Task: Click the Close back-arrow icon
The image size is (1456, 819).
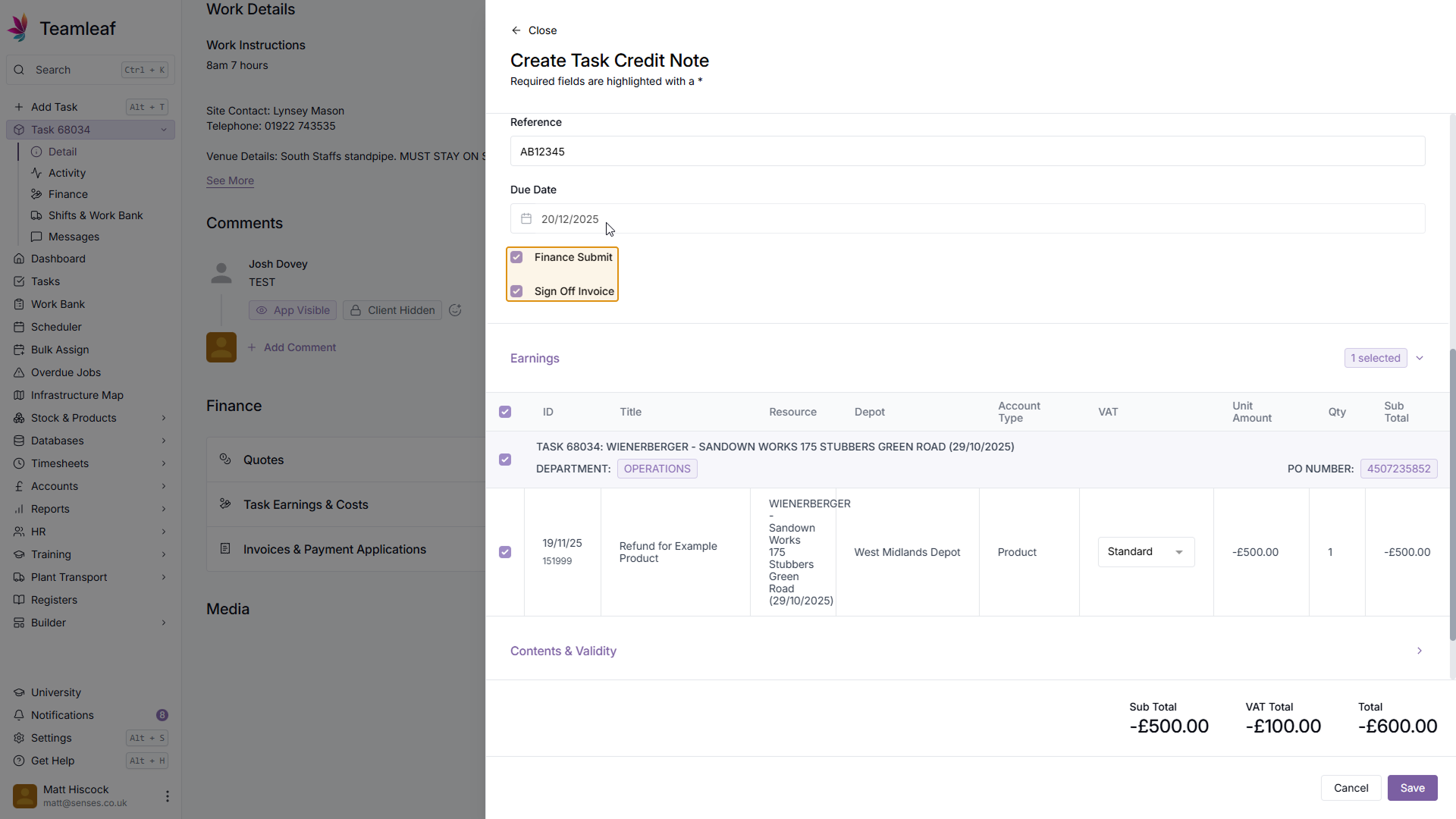Action: 516,30
